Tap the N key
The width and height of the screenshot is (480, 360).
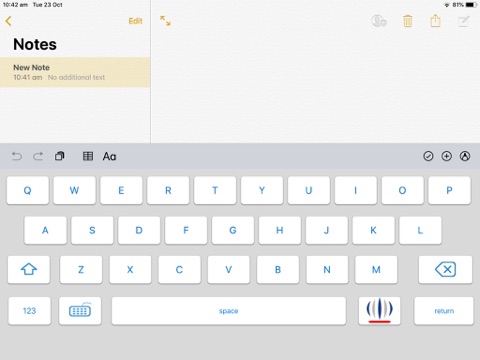pos(327,269)
